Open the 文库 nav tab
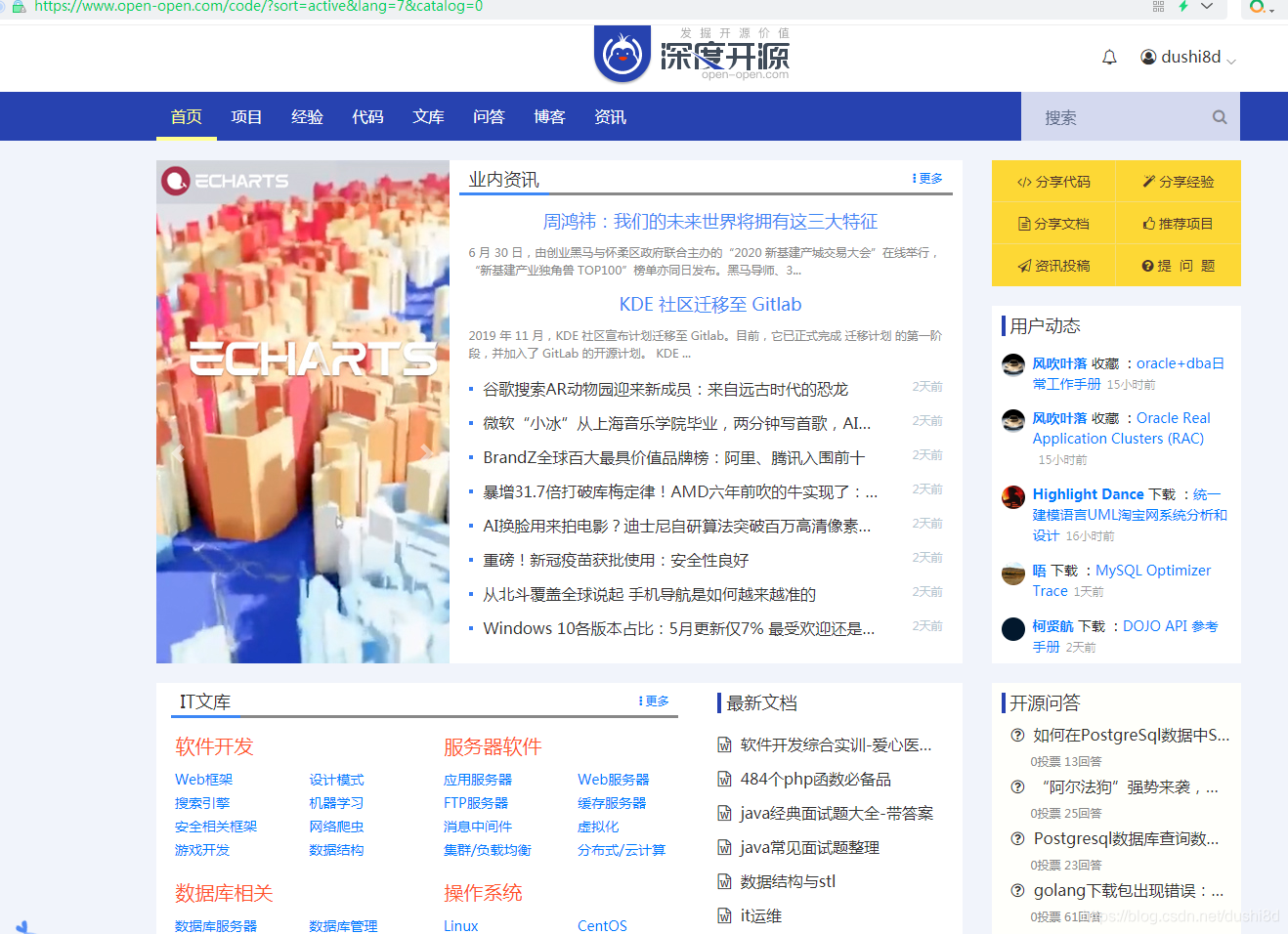The image size is (1288, 934). click(x=429, y=117)
